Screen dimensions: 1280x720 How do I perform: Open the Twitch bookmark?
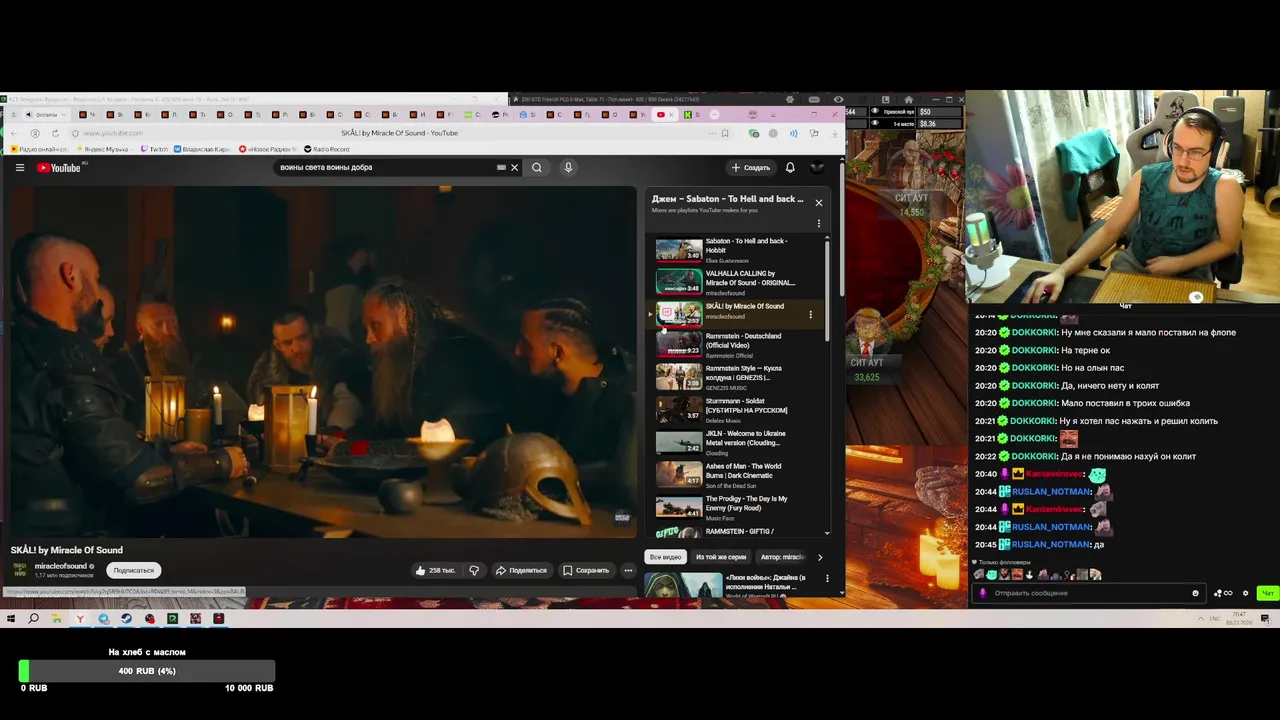[154, 149]
